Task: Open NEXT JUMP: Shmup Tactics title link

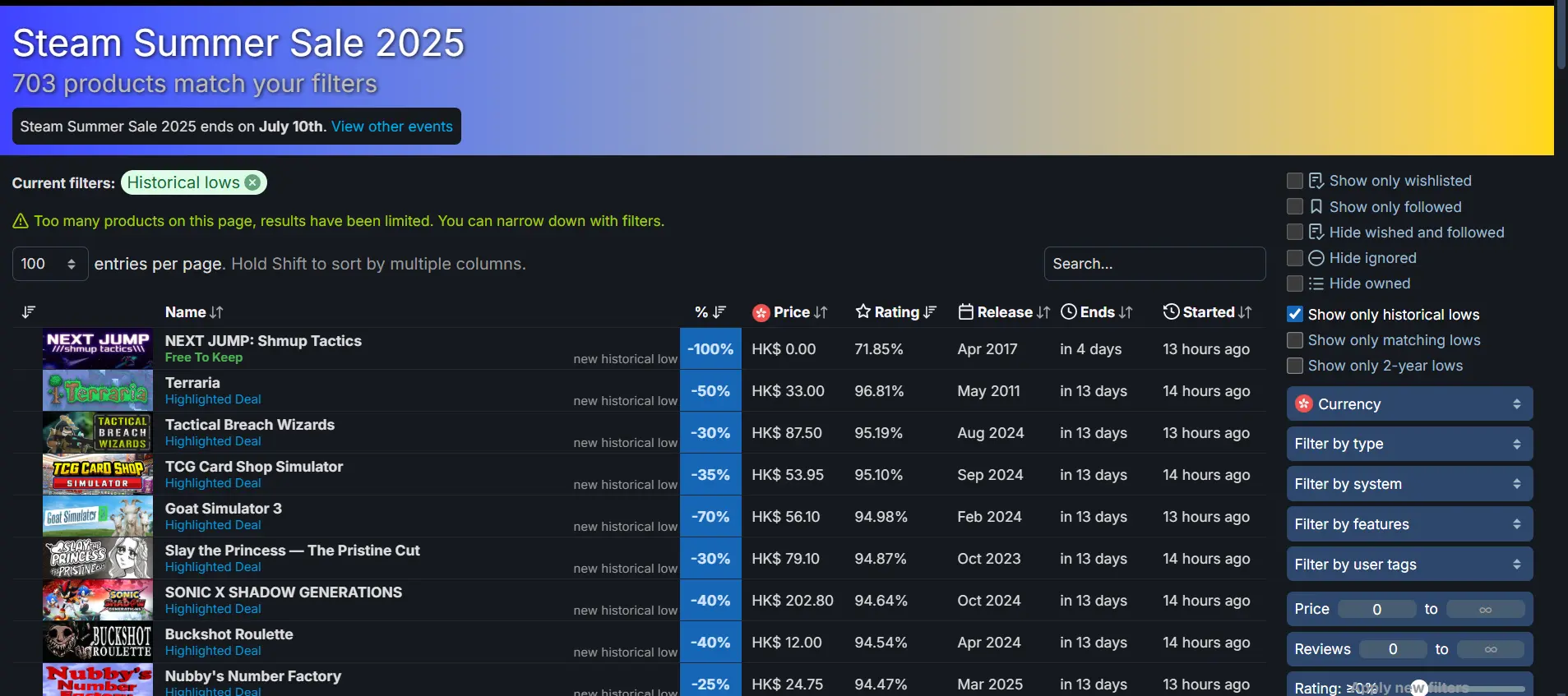Action: tap(263, 340)
